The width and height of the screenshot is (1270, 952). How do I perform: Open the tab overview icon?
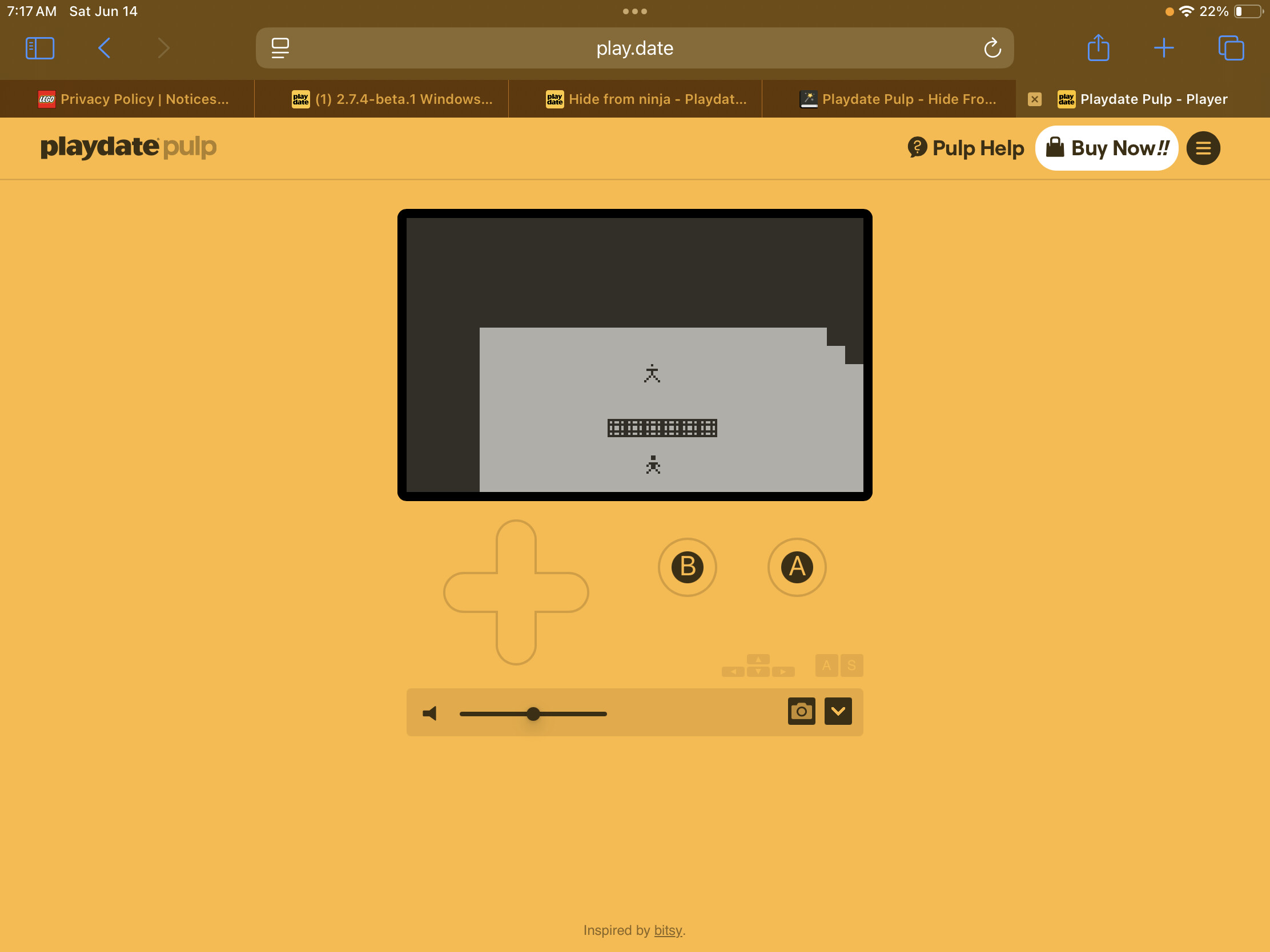coord(1231,47)
